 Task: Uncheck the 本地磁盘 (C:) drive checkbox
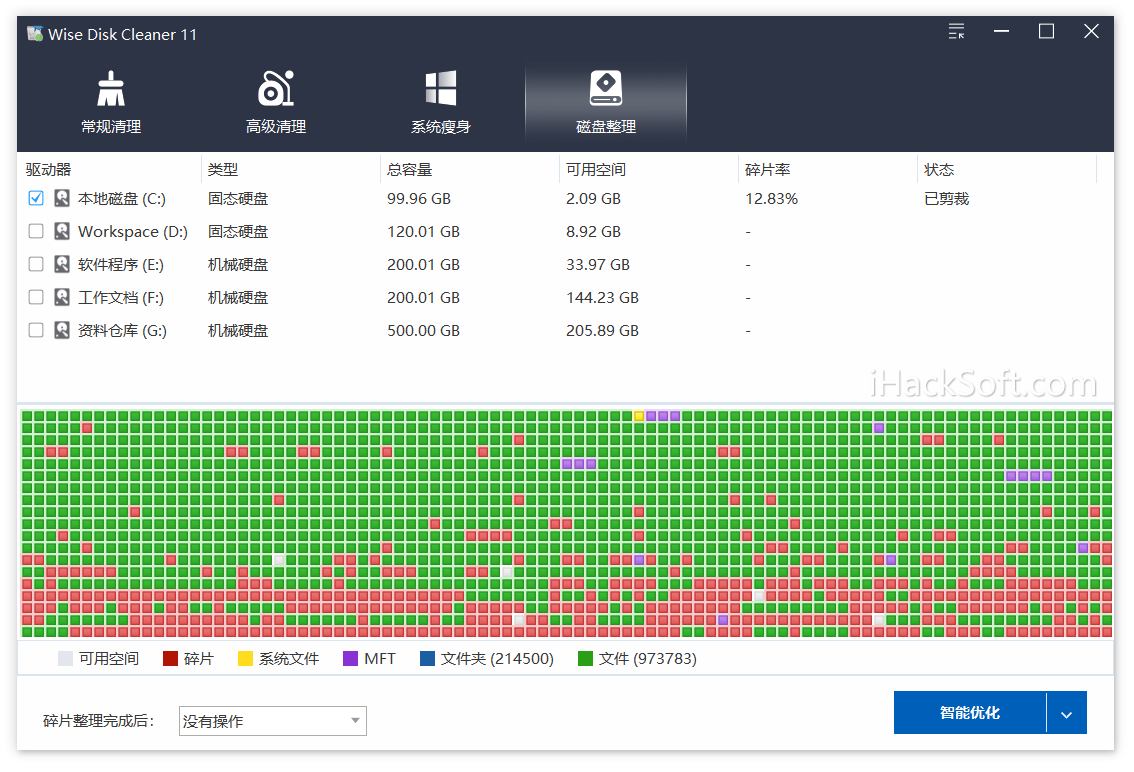click(x=36, y=198)
